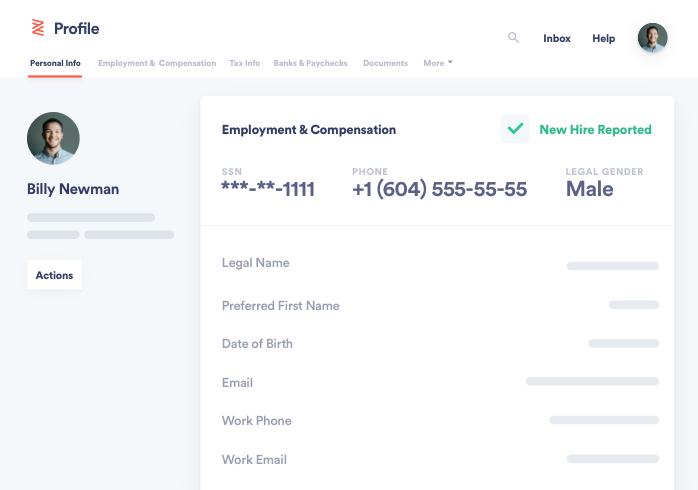698x490 pixels.
Task: Open search with the magnifier icon
Action: click(513, 37)
